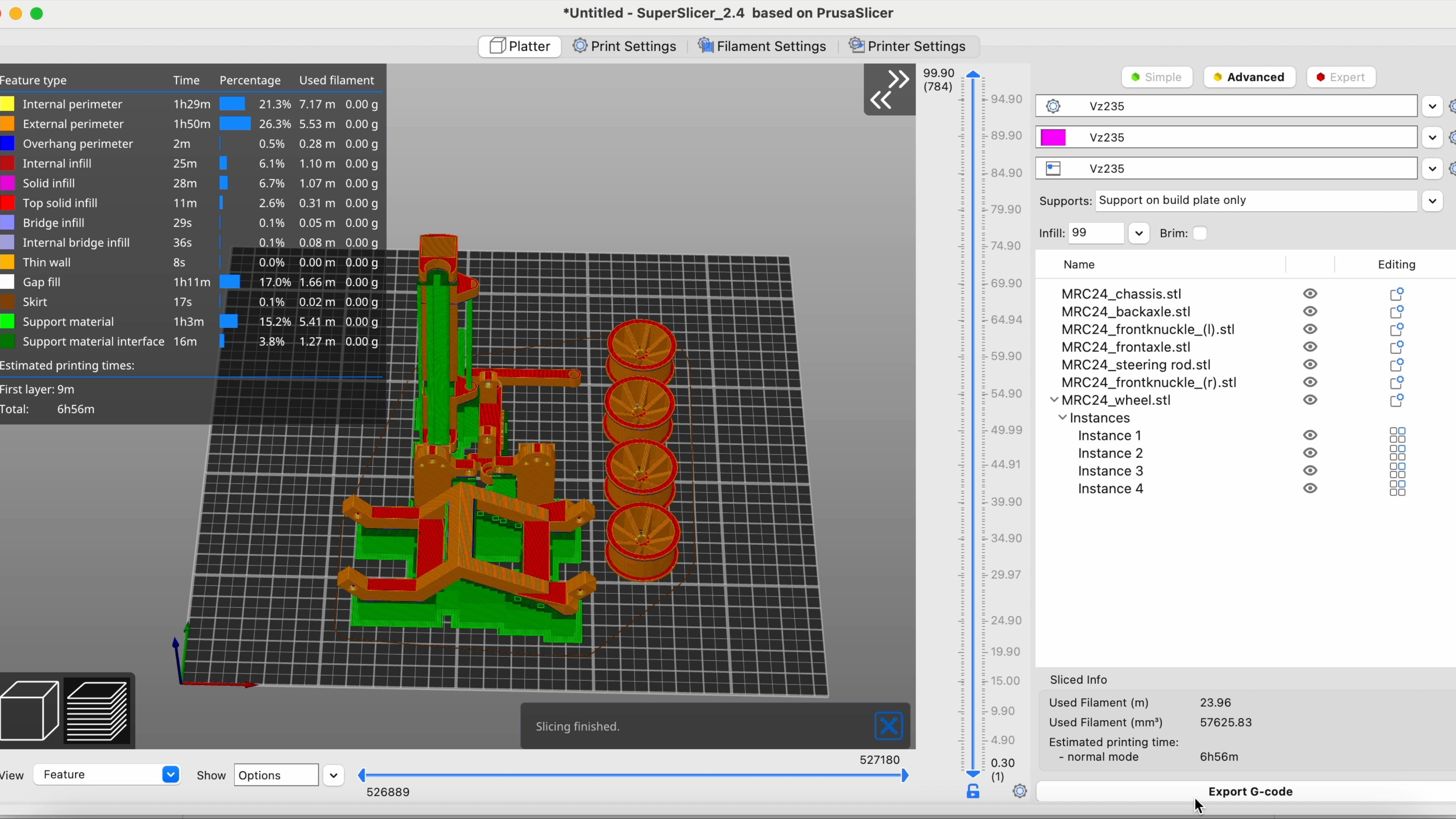Switch to Platter tab
This screenshot has height=819, width=1456.
[520, 46]
